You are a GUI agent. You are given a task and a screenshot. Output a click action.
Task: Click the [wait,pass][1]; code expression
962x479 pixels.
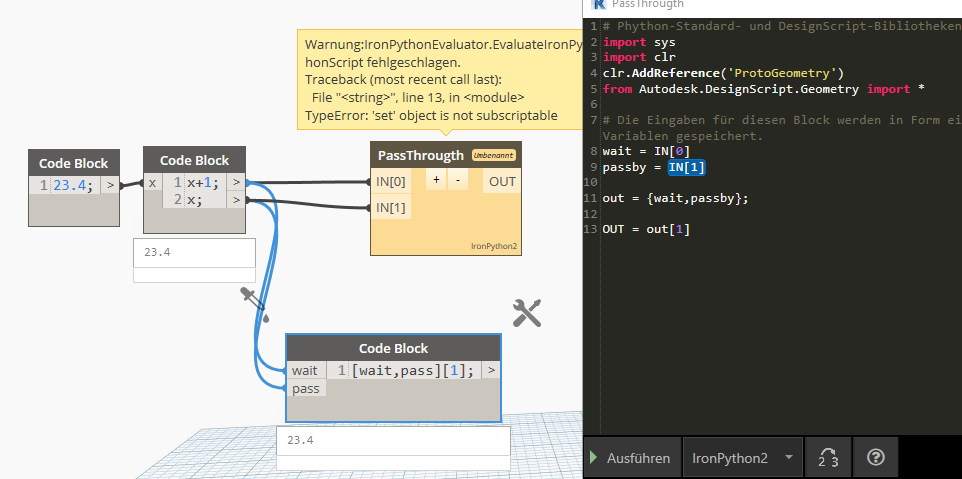coord(413,370)
